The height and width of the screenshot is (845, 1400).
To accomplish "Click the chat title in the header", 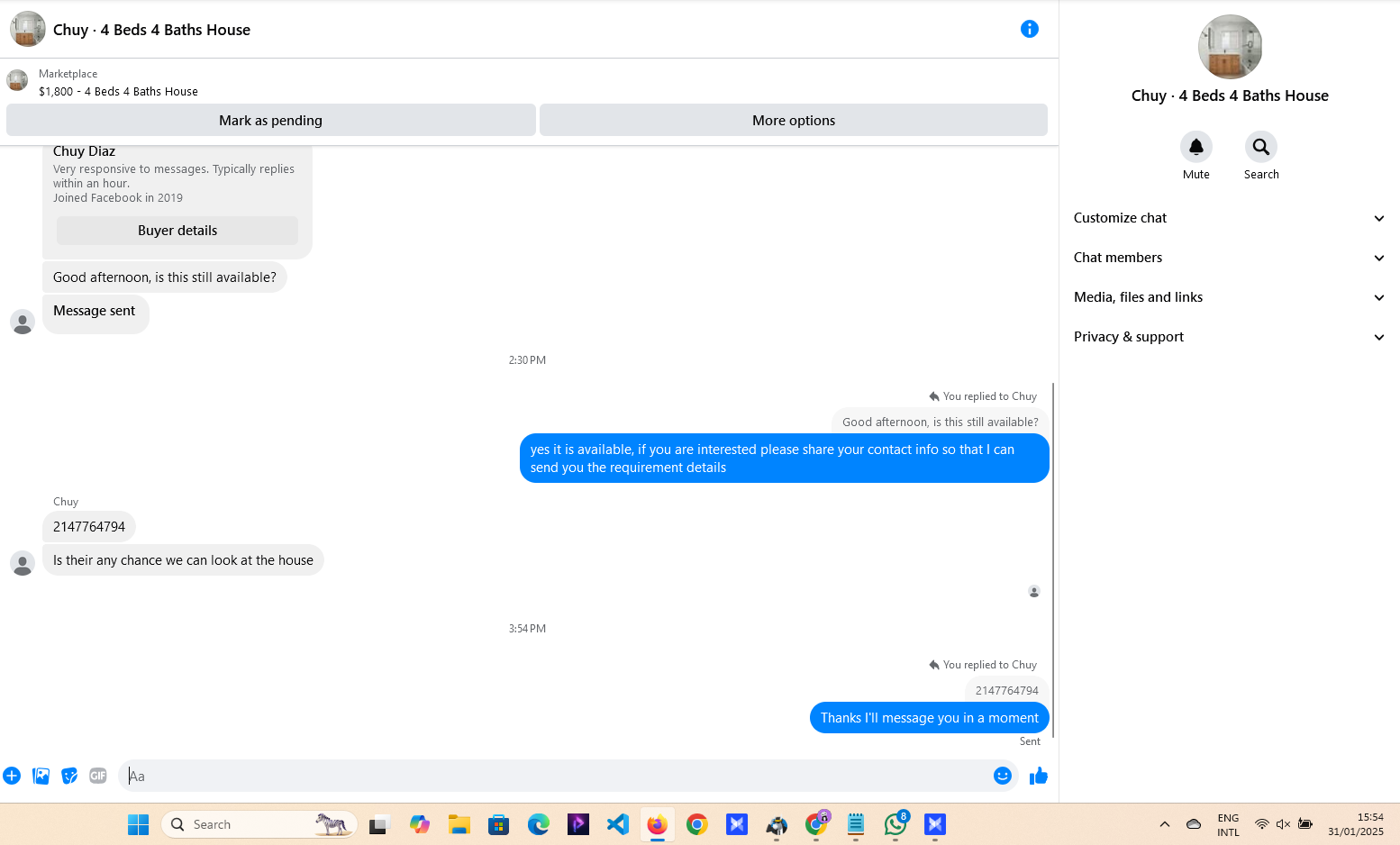I will click(151, 30).
